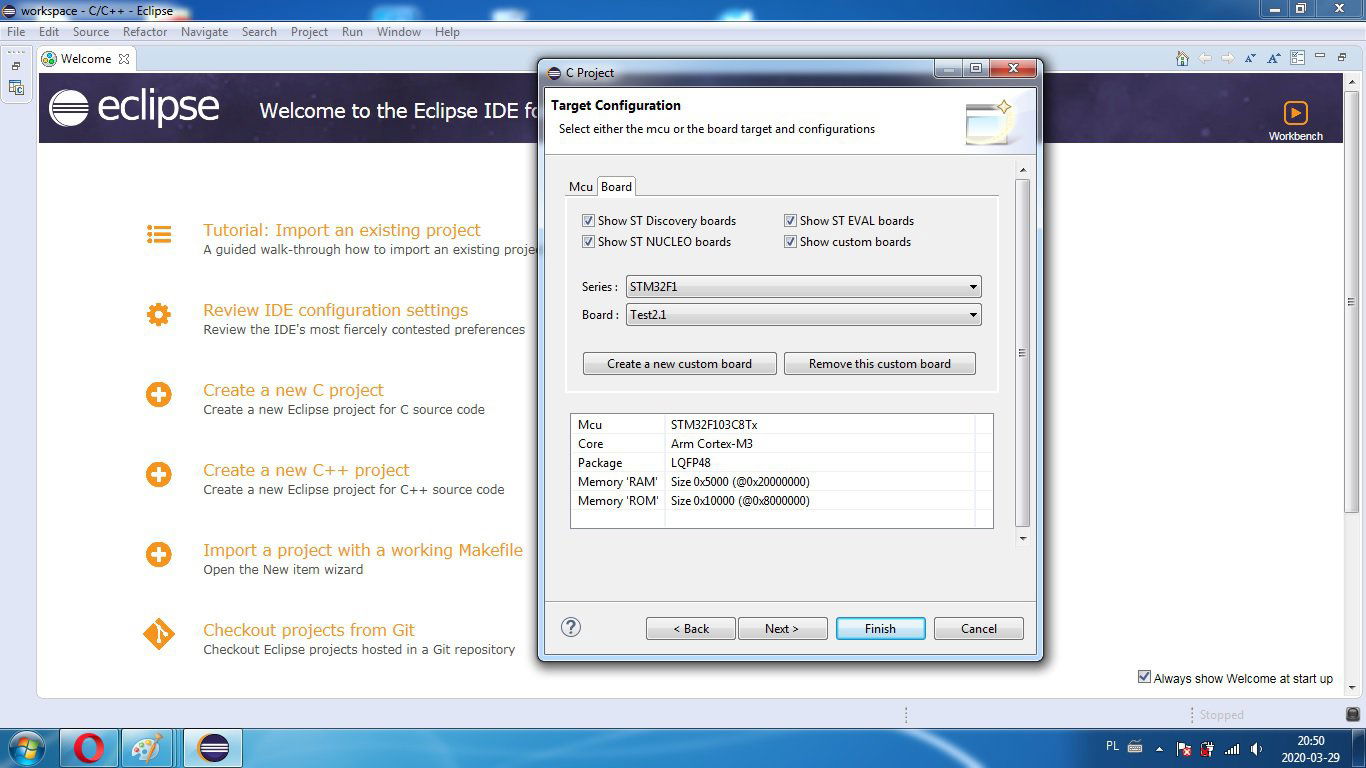Click the Action Center flag icon in tray
Screen dimensions: 1366x768
pos(1183,748)
